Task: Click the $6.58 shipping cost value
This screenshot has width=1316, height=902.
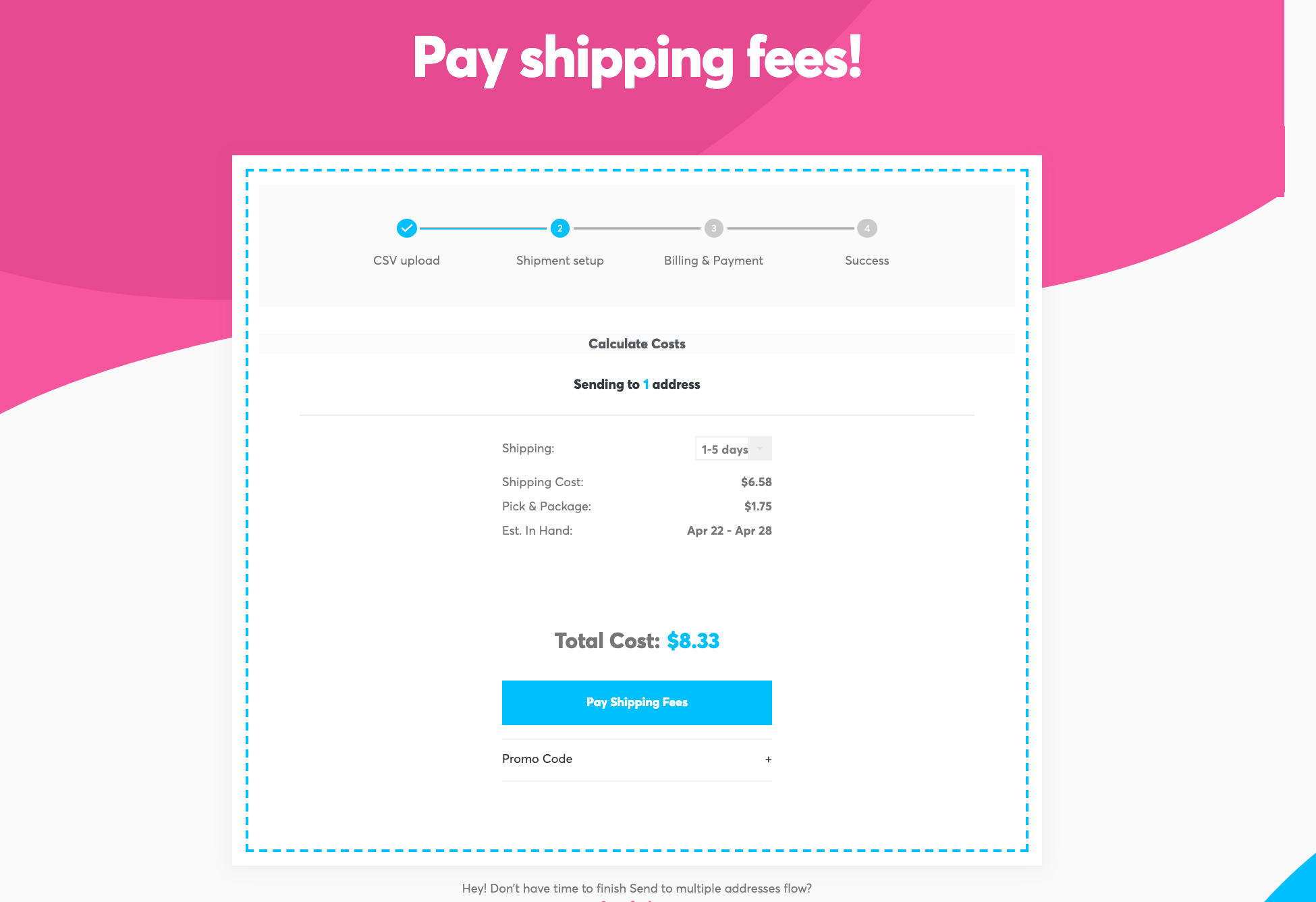Action: pos(756,482)
